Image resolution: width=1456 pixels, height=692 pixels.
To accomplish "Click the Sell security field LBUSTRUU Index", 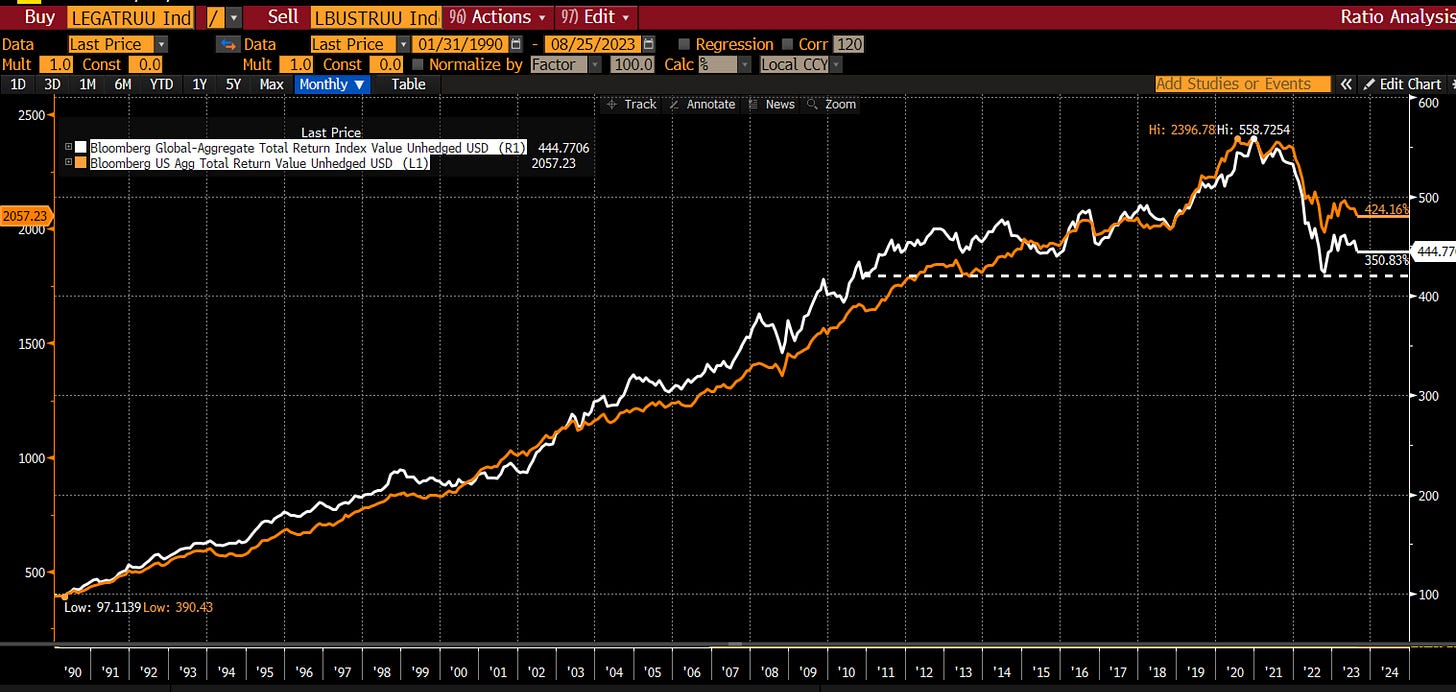I will coord(376,17).
